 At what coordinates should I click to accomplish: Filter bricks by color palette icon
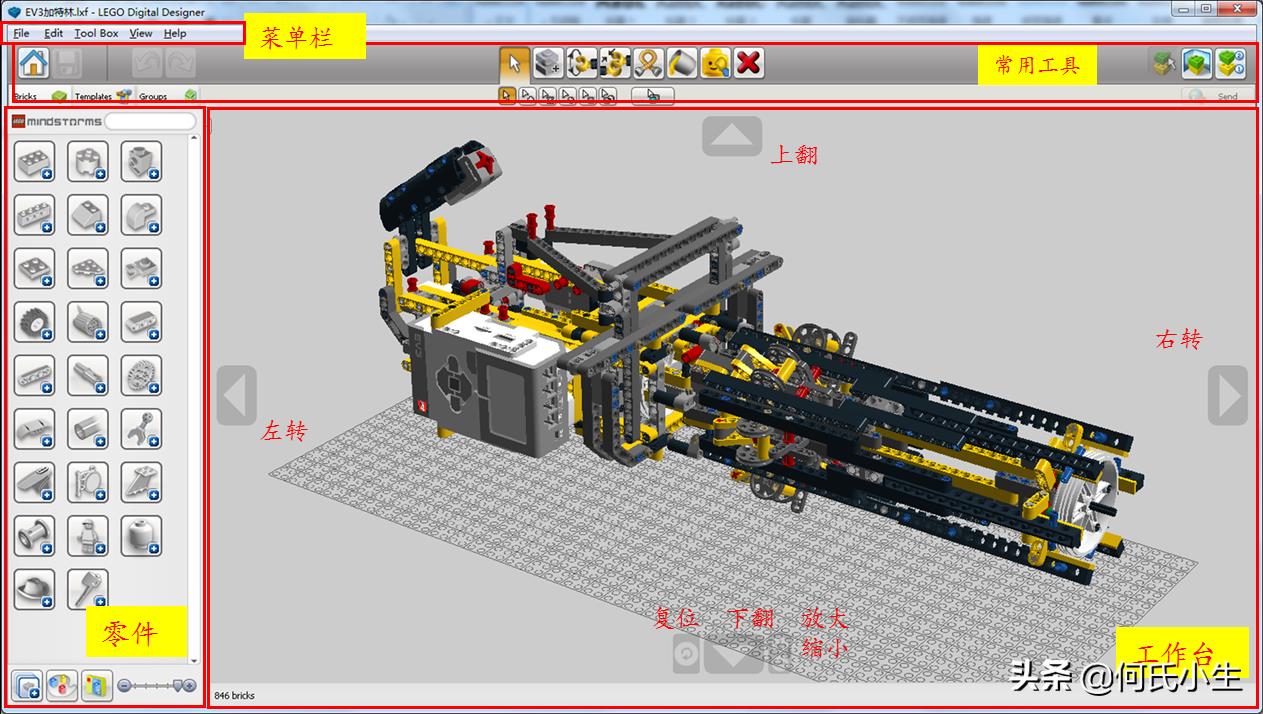point(62,685)
